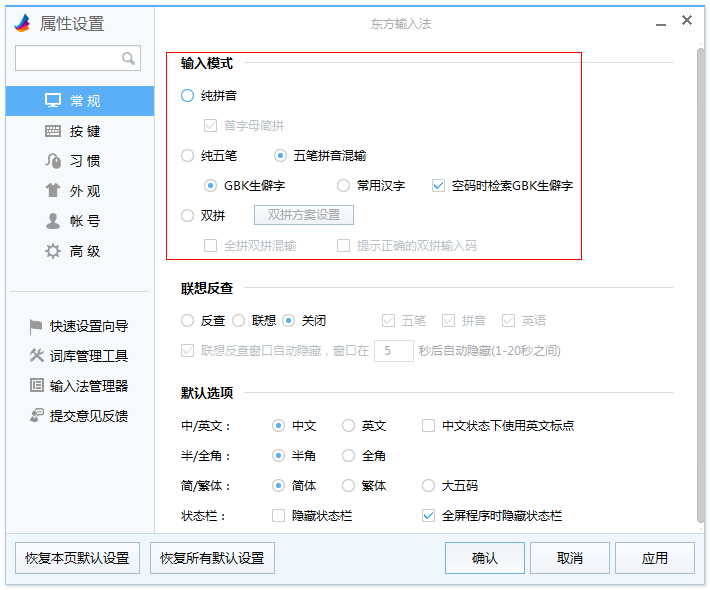The width and height of the screenshot is (710, 590).
Task: Select 五笔拼音混输 mode
Action: (280, 156)
